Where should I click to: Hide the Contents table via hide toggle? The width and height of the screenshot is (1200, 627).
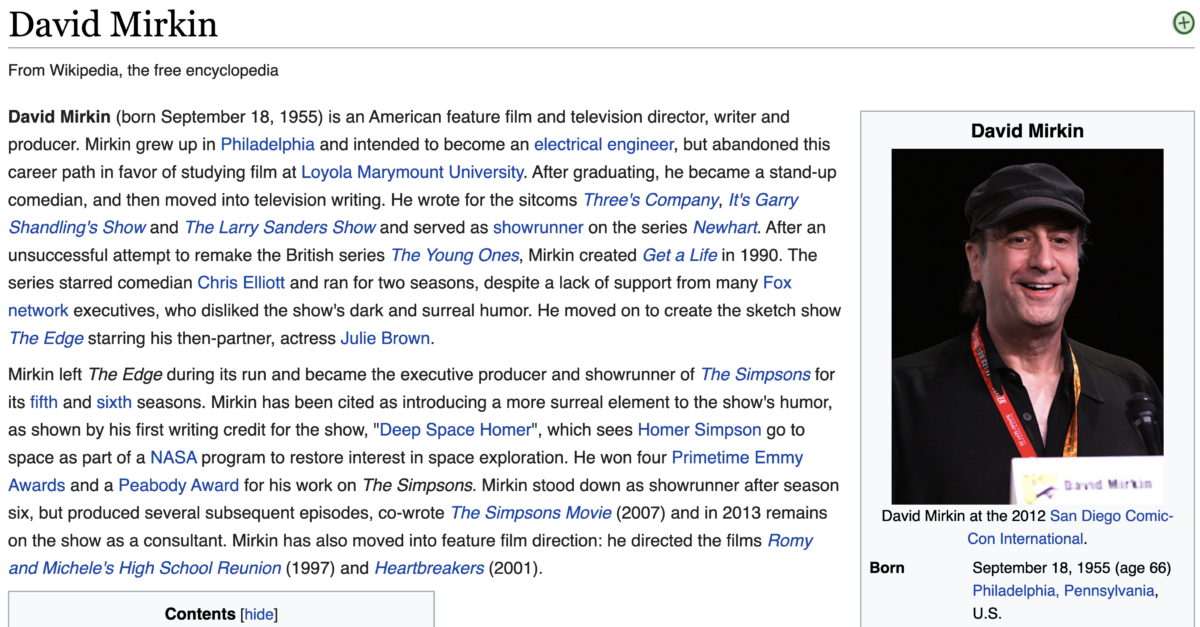click(x=259, y=614)
